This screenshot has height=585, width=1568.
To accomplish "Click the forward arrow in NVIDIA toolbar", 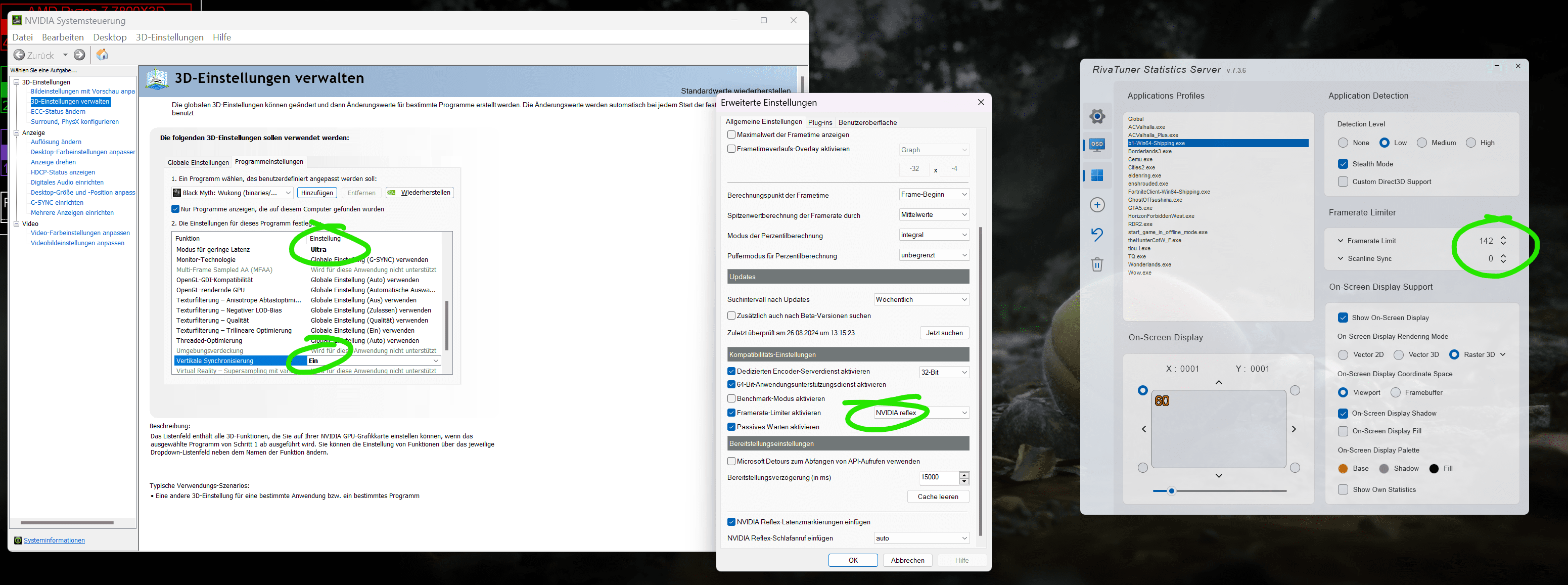I will point(80,55).
